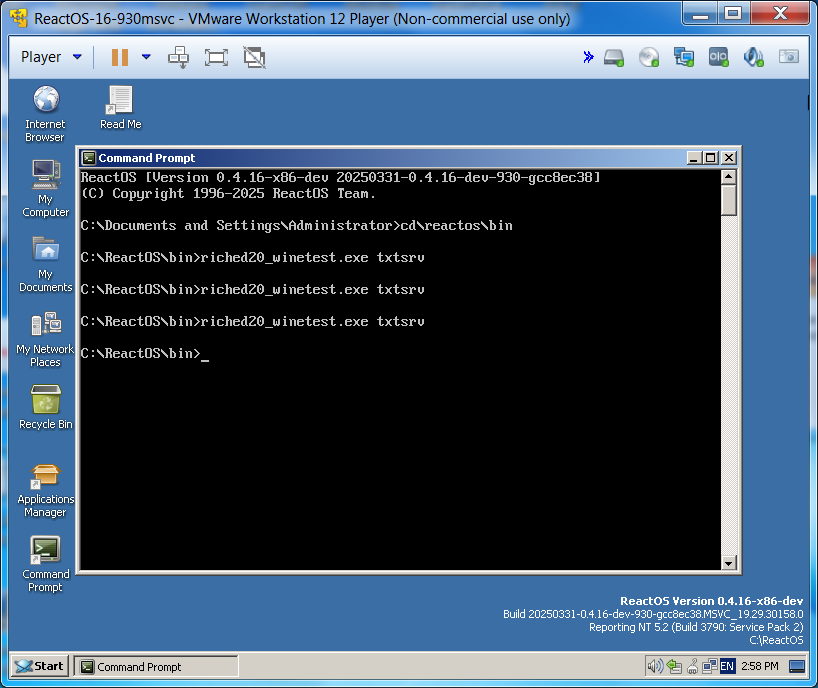Click the 2:58 PM system clock
The height and width of the screenshot is (688, 818).
pos(760,666)
